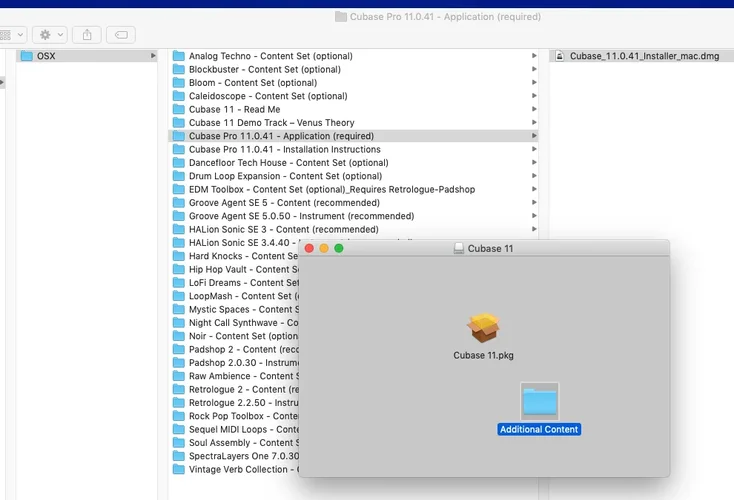
Task: Select Soul Assembly - Content folder
Action: (x=234, y=443)
